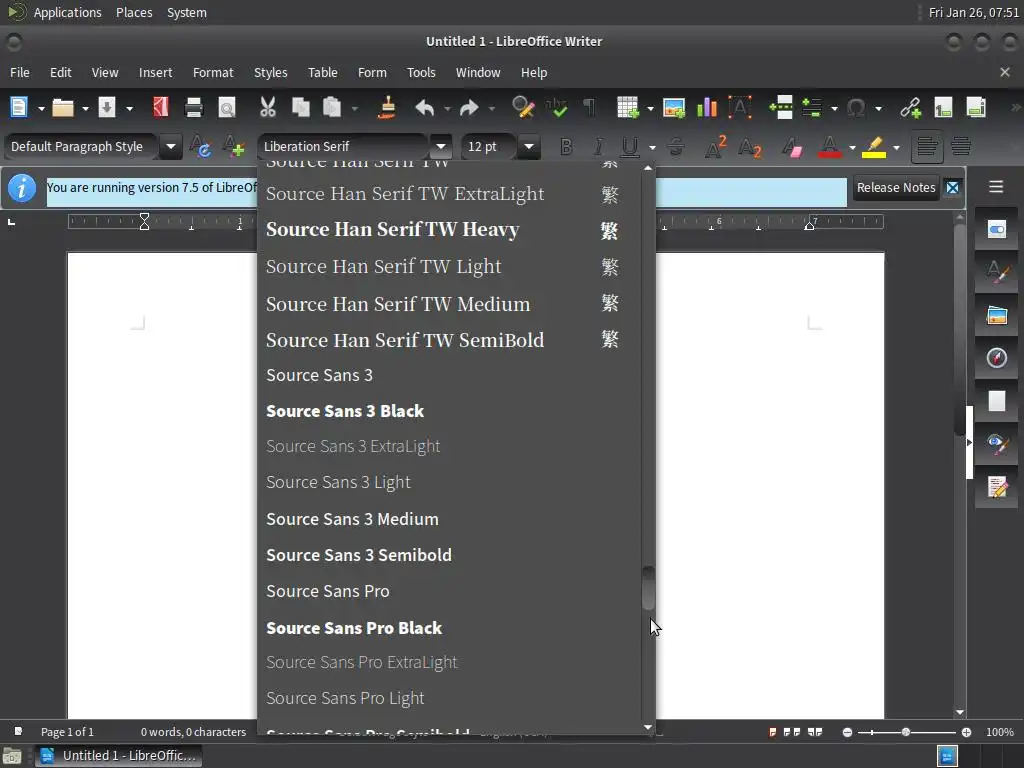Open sidebar Properties panel
Image resolution: width=1024 pixels, height=768 pixels.
(997, 230)
